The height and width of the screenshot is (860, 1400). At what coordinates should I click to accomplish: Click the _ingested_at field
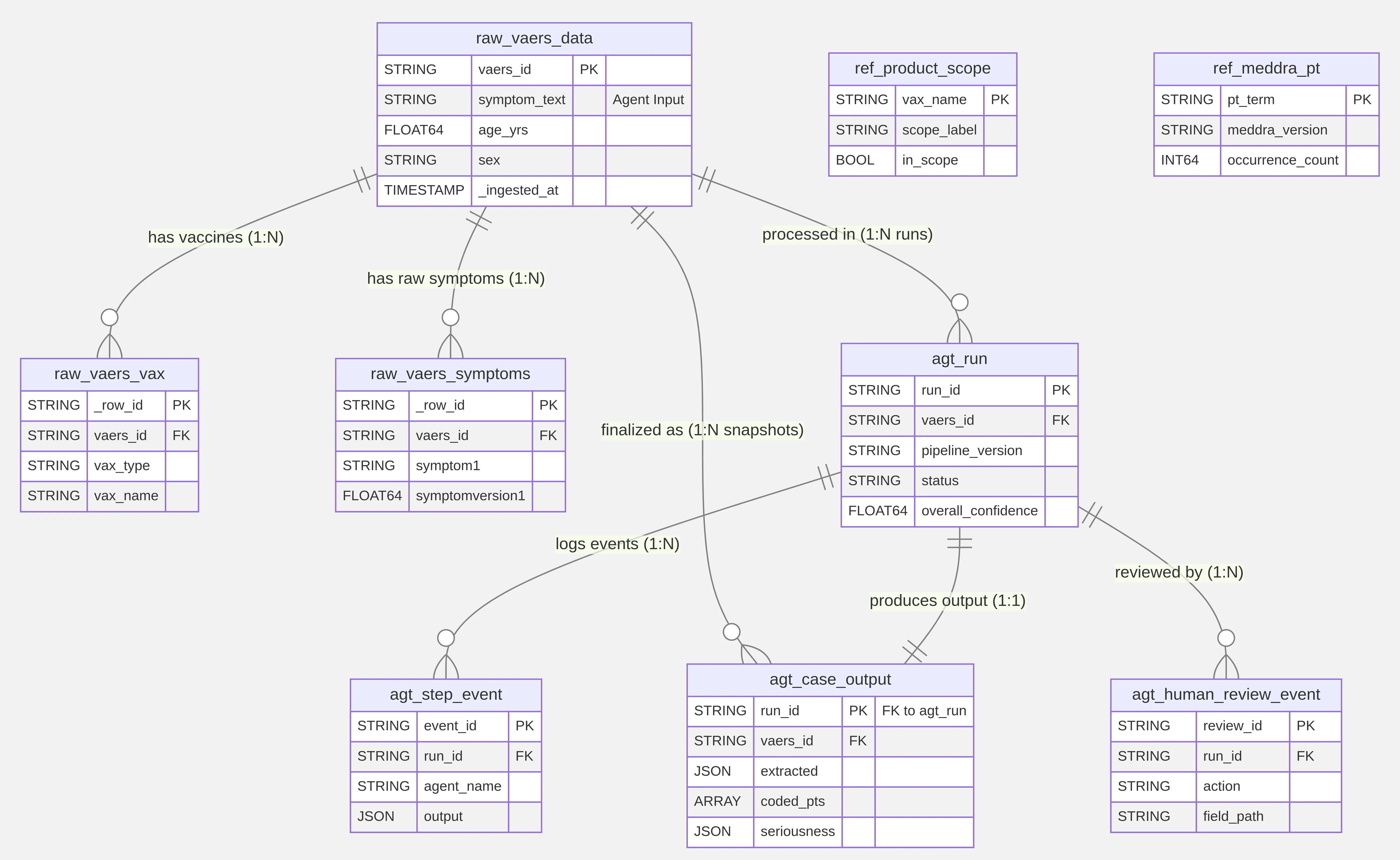coord(521,191)
